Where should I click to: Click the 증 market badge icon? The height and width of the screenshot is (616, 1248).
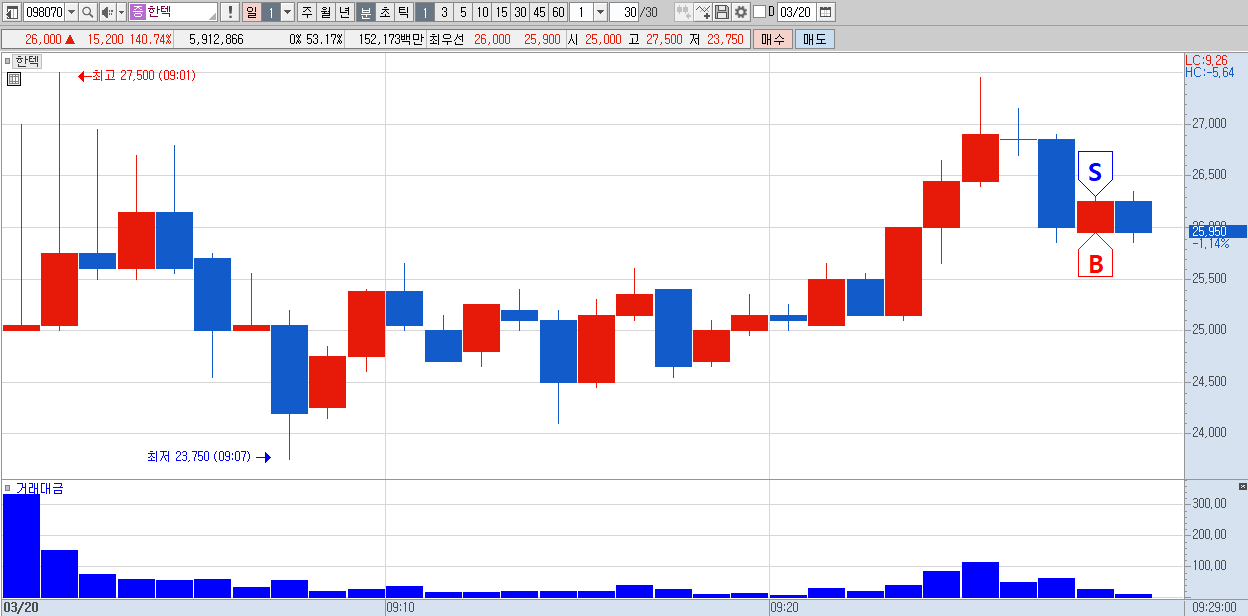(x=137, y=12)
